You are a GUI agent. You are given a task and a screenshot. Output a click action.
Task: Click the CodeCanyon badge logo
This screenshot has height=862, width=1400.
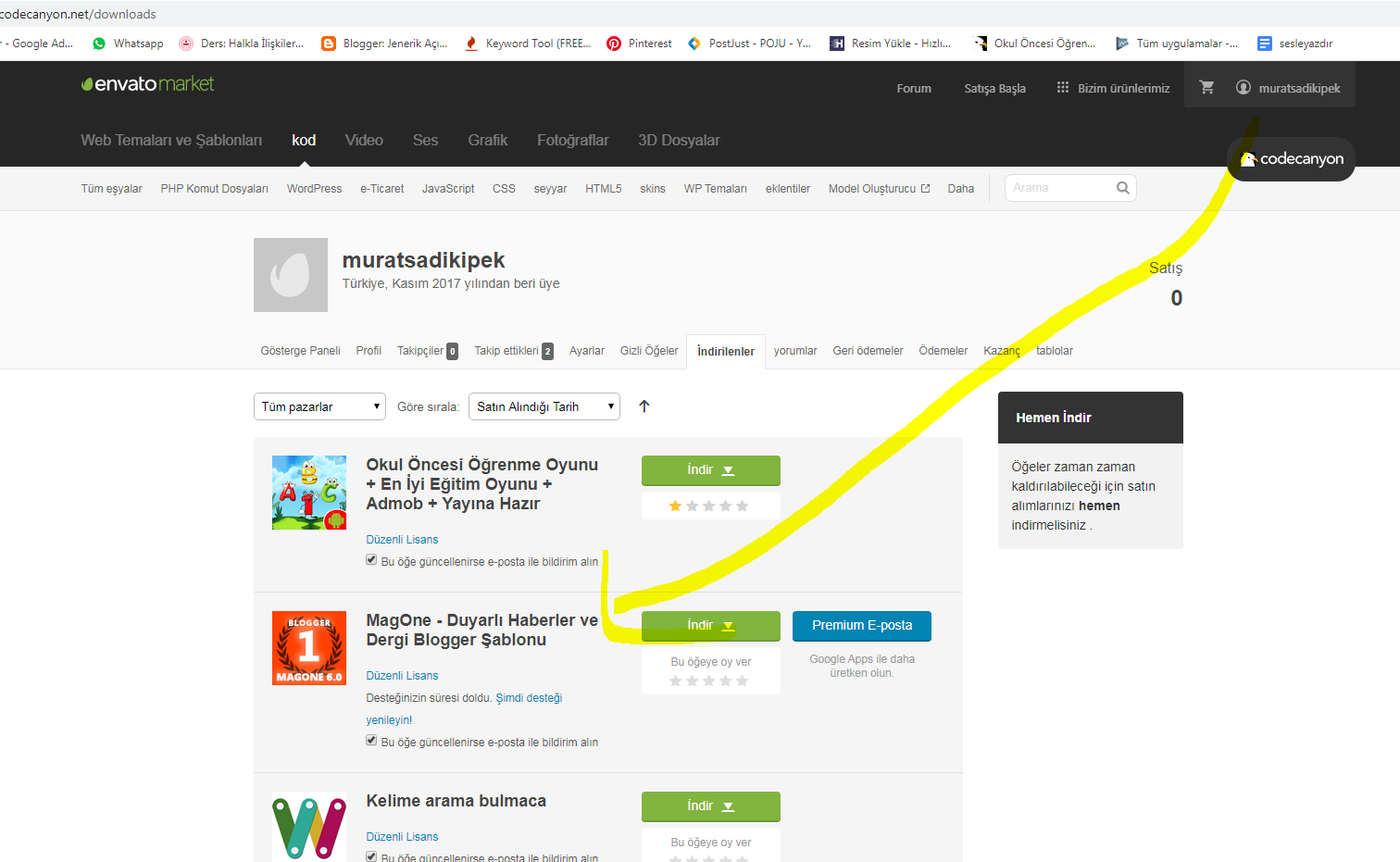pyautogui.click(x=1292, y=159)
